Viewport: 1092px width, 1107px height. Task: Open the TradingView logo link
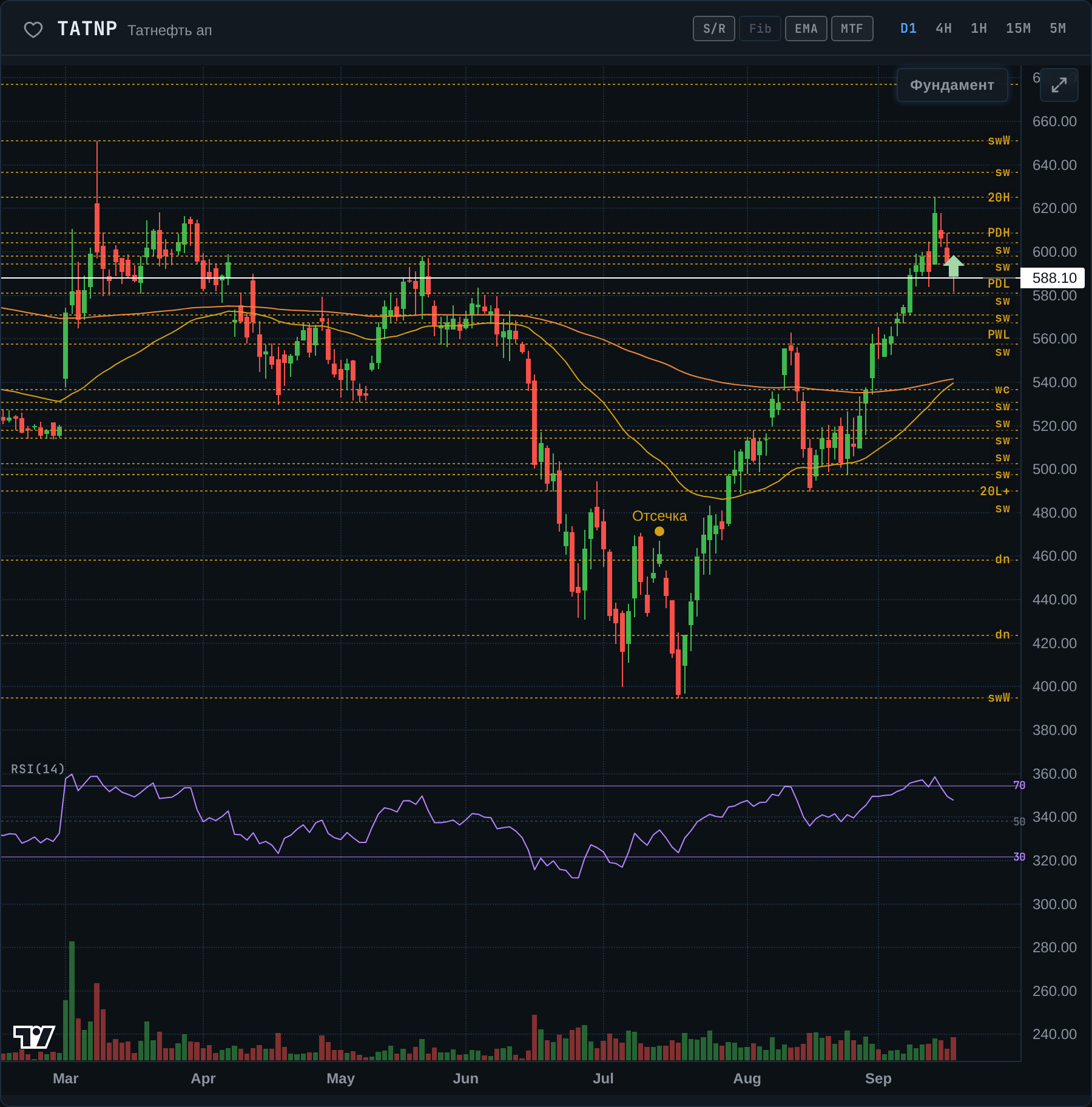34,1037
